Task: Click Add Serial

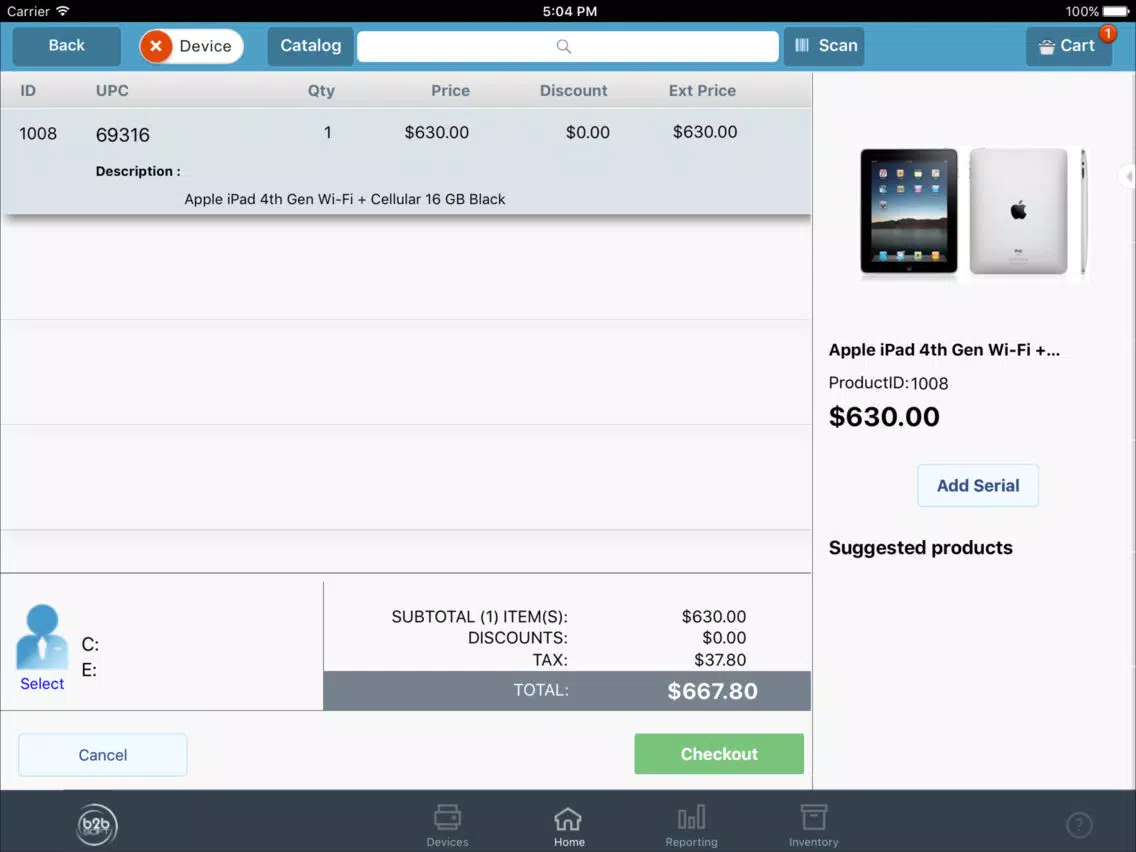Action: click(x=978, y=485)
